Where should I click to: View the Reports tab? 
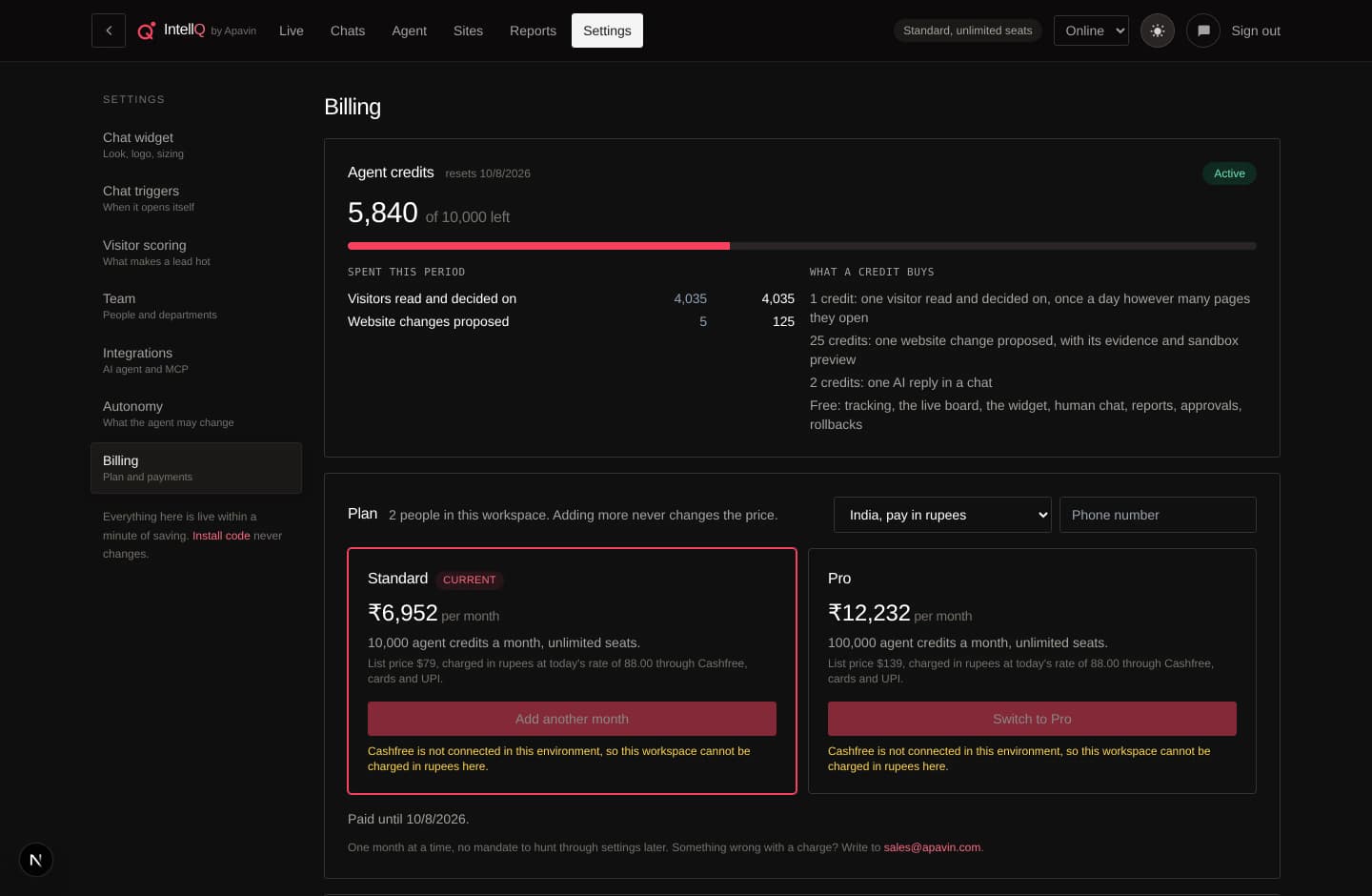pyautogui.click(x=533, y=31)
